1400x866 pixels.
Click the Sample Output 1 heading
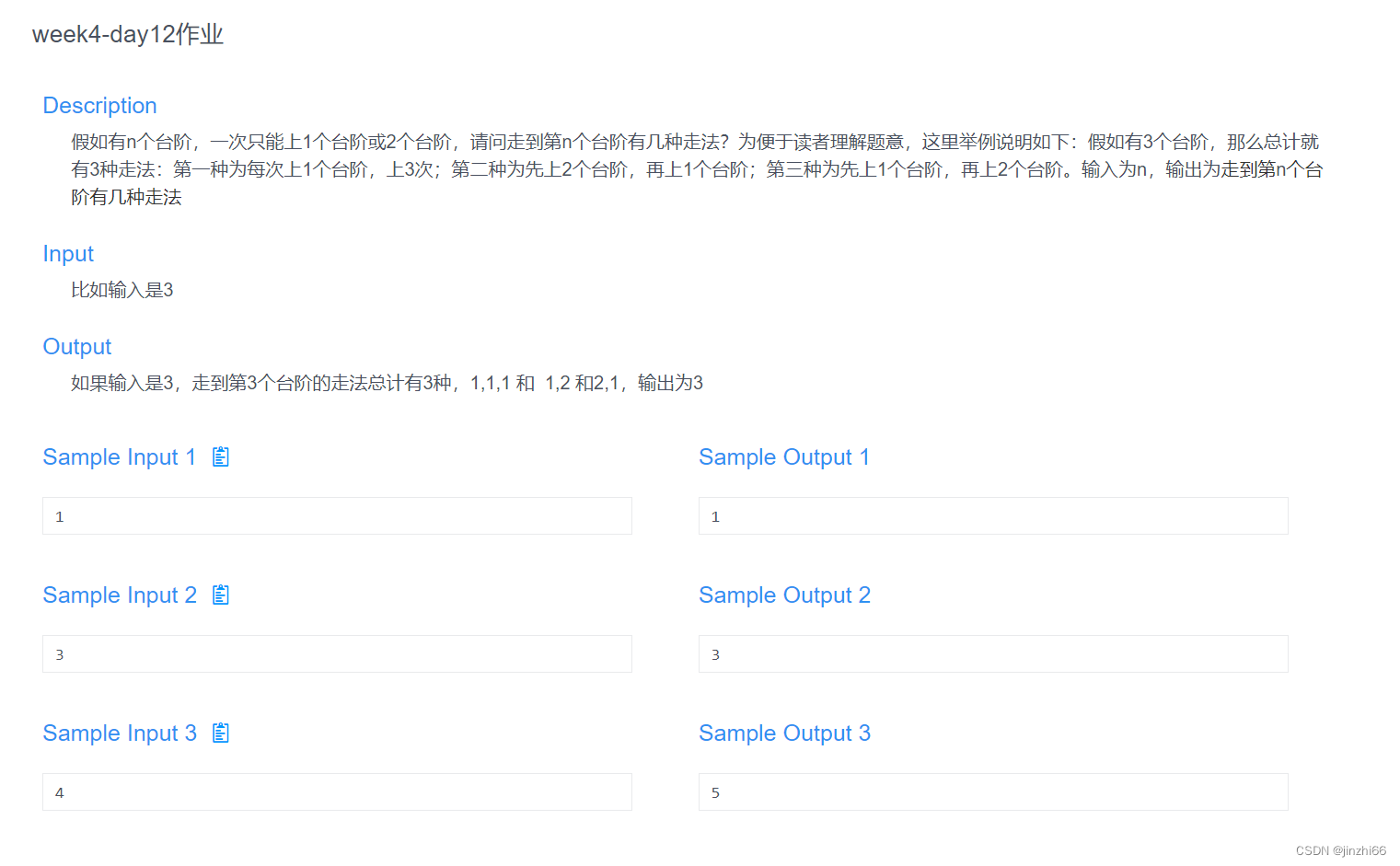[x=784, y=457]
